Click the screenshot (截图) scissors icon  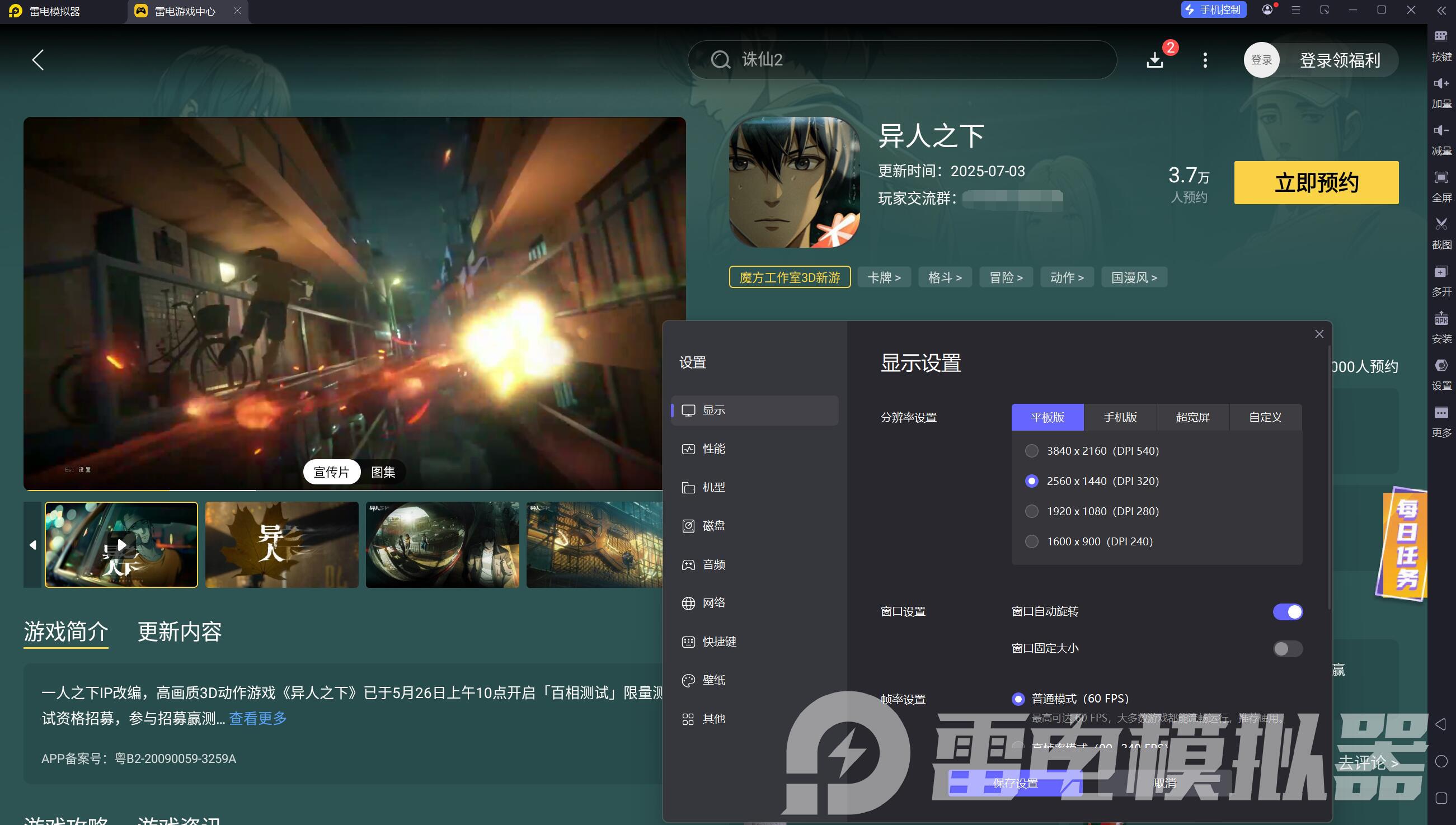(x=1441, y=224)
